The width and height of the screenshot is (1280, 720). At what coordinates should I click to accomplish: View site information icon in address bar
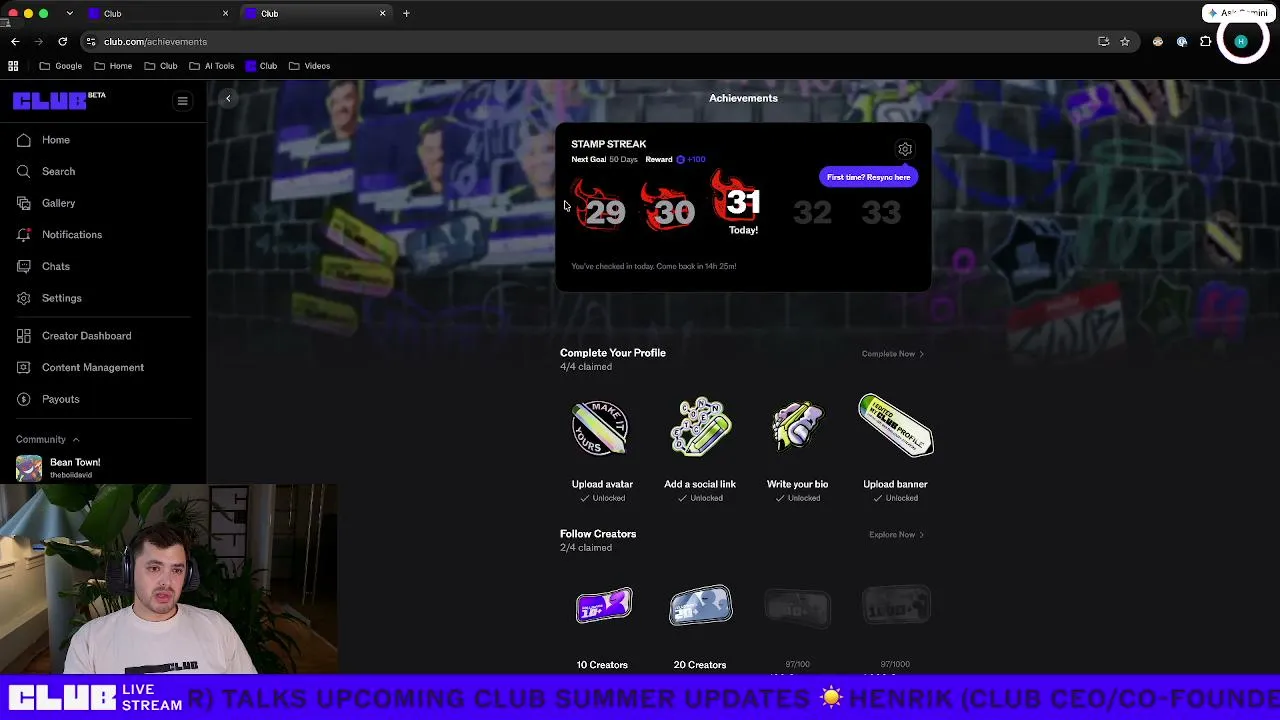tap(91, 42)
